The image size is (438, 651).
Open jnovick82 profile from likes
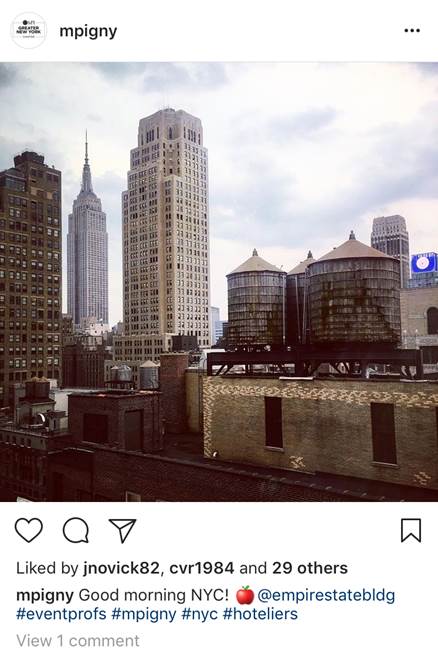point(121,568)
